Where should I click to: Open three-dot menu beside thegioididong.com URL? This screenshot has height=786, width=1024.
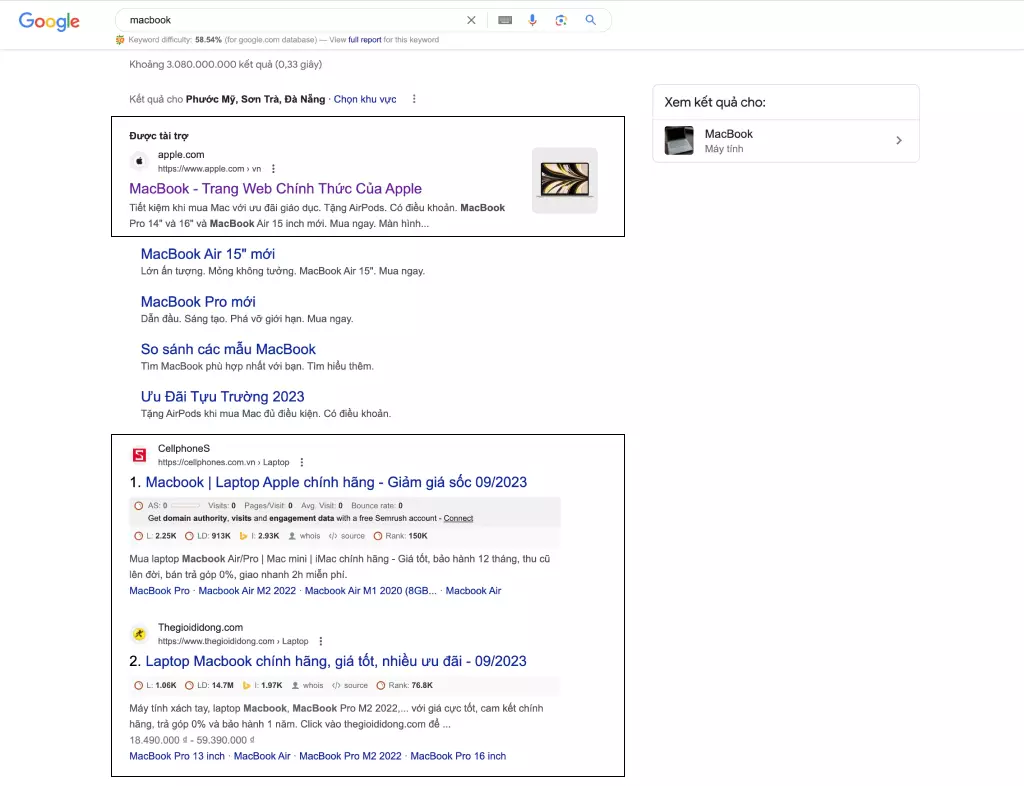pyautogui.click(x=321, y=641)
